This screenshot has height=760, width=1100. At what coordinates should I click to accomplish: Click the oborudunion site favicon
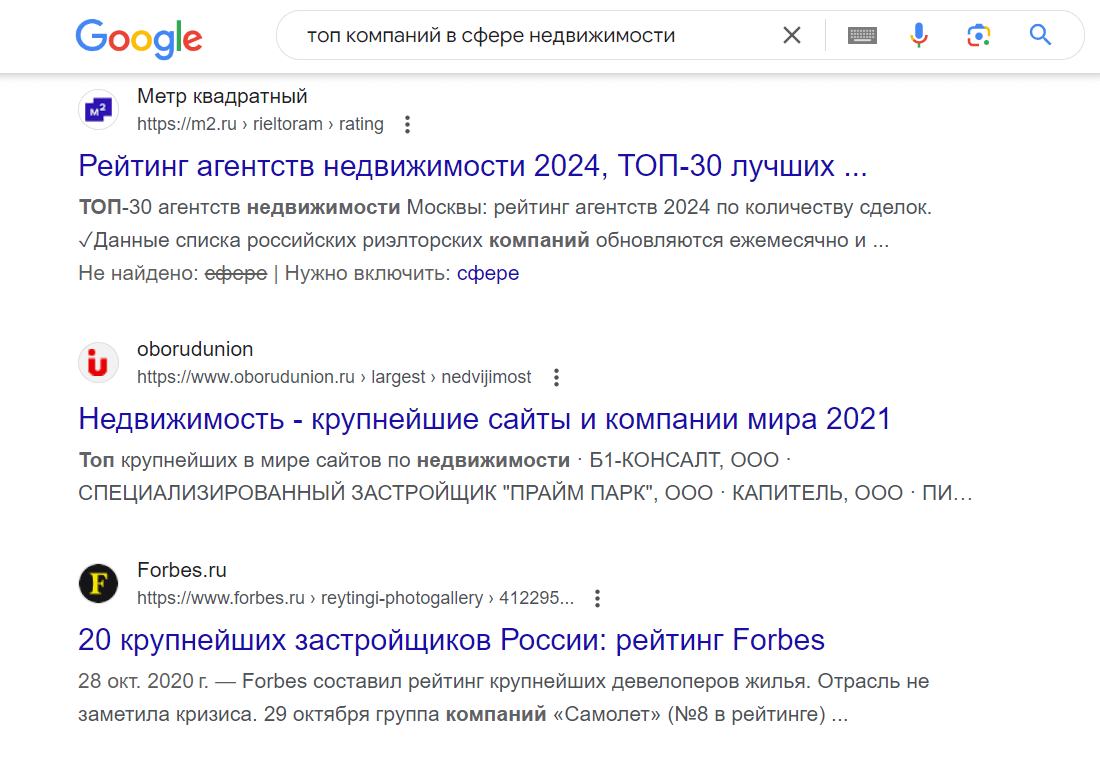98,362
